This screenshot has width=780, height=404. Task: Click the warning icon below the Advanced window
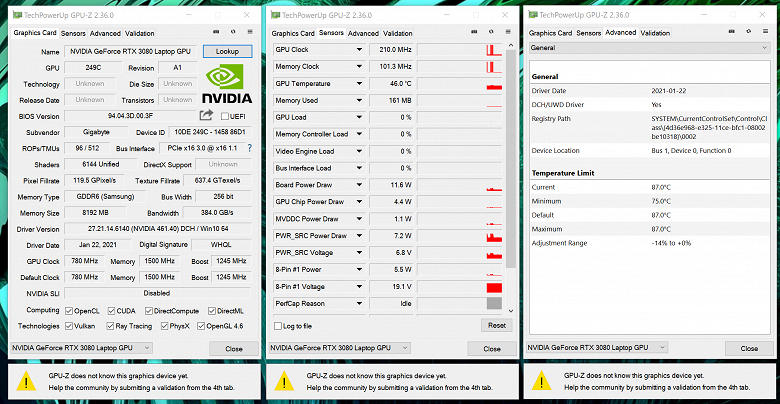tap(542, 381)
